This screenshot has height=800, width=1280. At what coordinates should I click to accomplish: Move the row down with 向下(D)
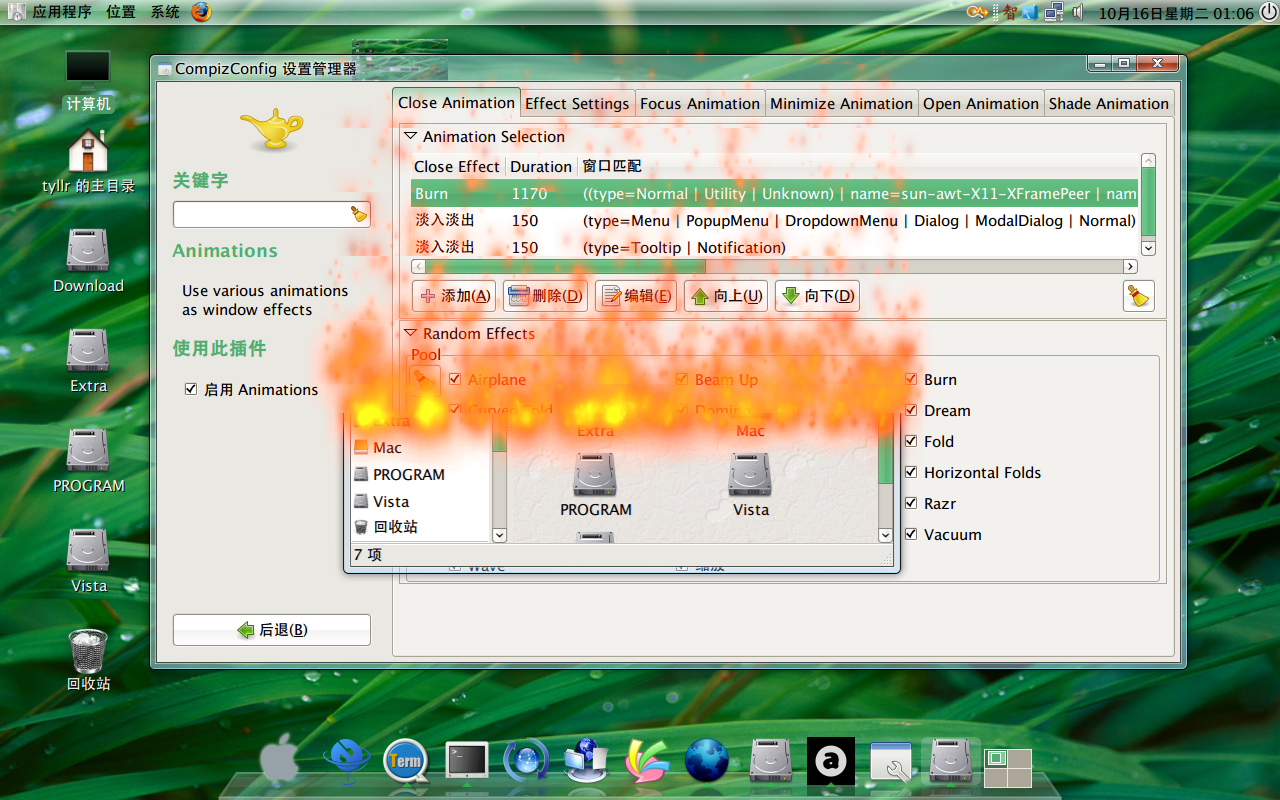click(x=817, y=296)
